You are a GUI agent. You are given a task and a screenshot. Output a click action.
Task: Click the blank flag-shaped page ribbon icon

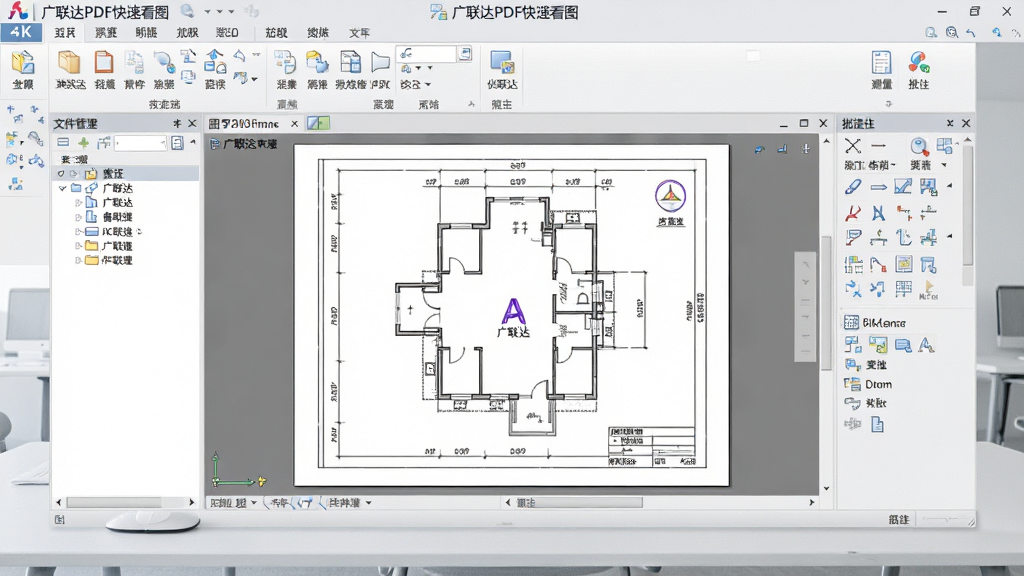click(x=380, y=63)
